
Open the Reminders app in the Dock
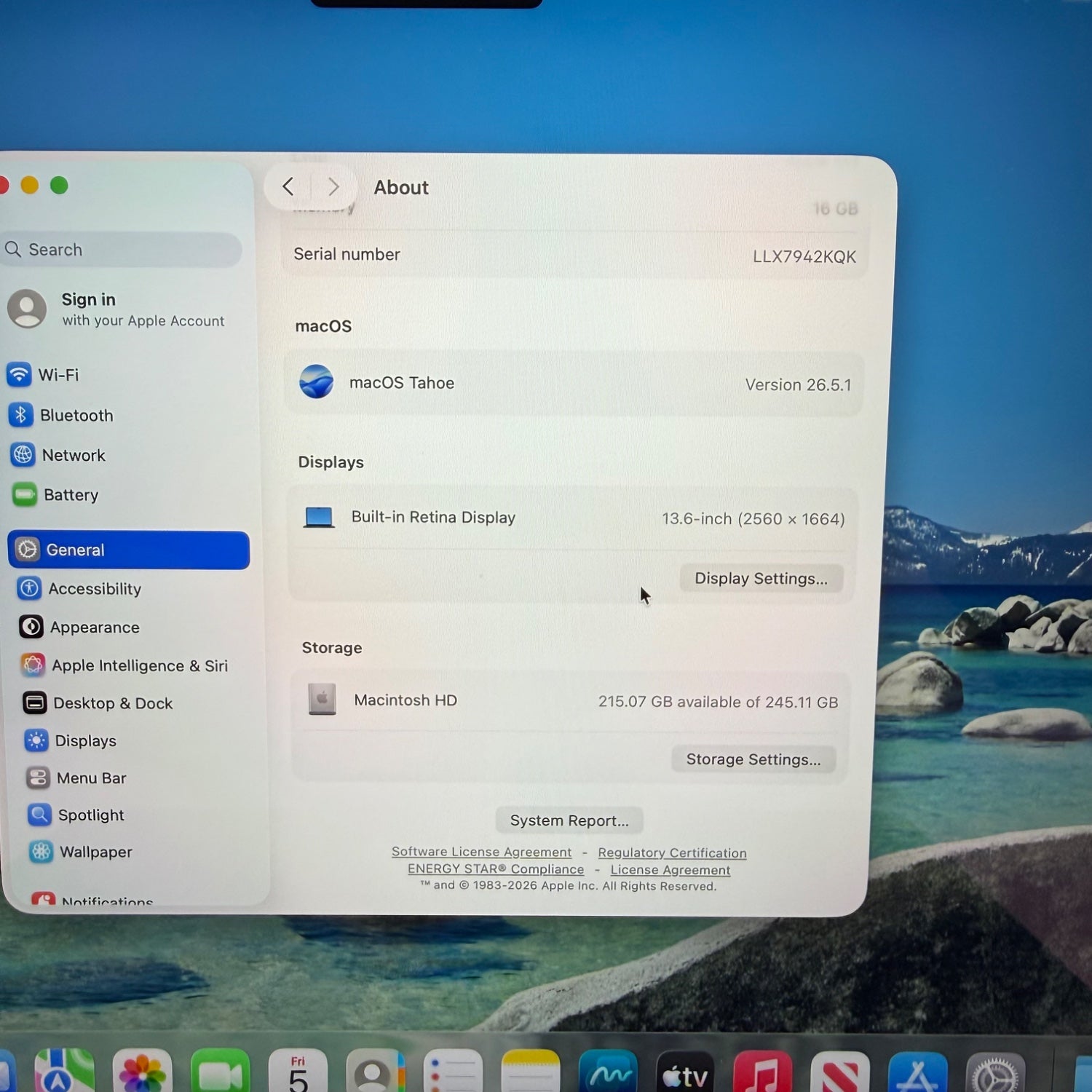tap(453, 1072)
